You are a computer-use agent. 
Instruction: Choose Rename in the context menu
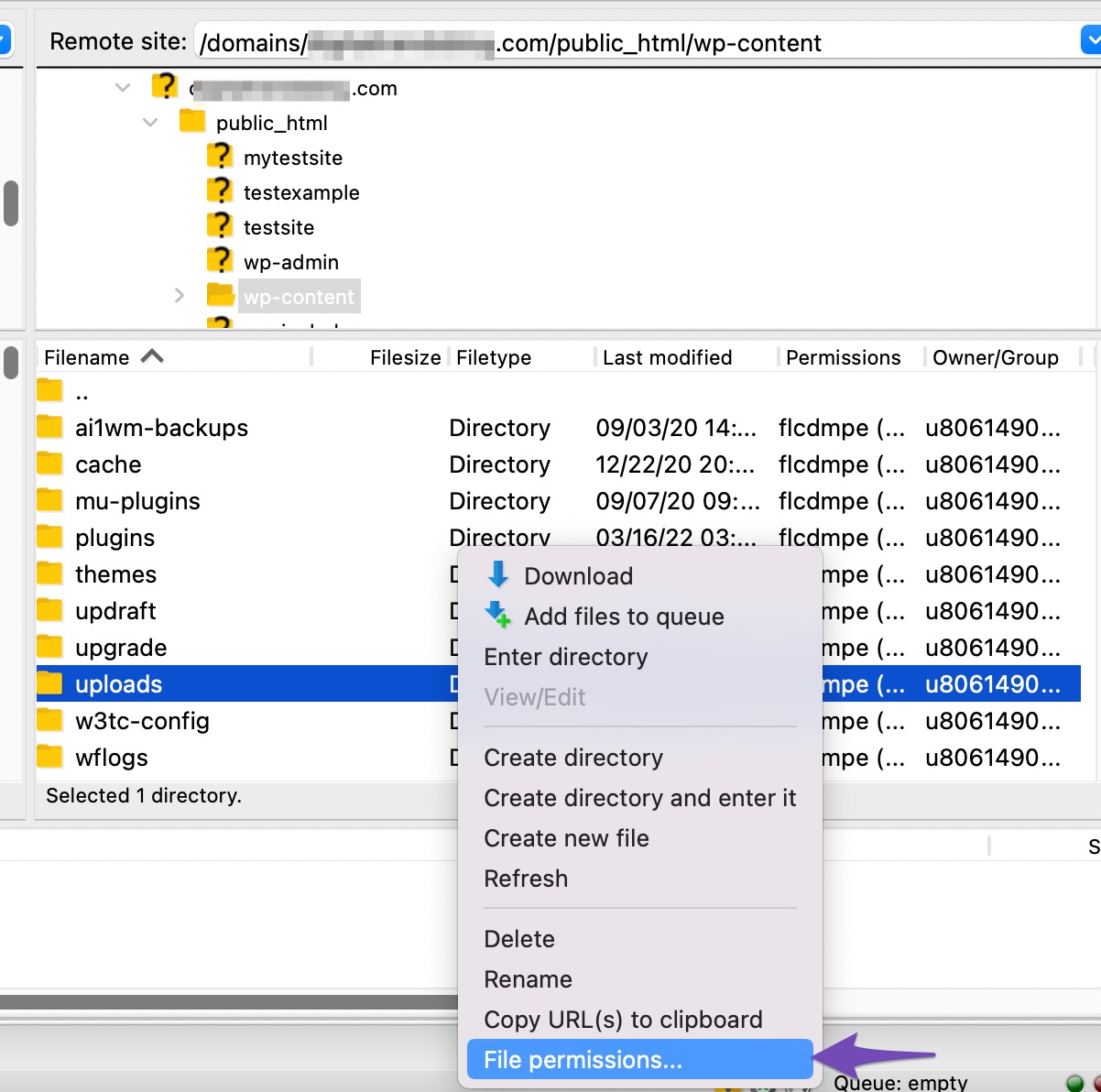click(x=528, y=978)
